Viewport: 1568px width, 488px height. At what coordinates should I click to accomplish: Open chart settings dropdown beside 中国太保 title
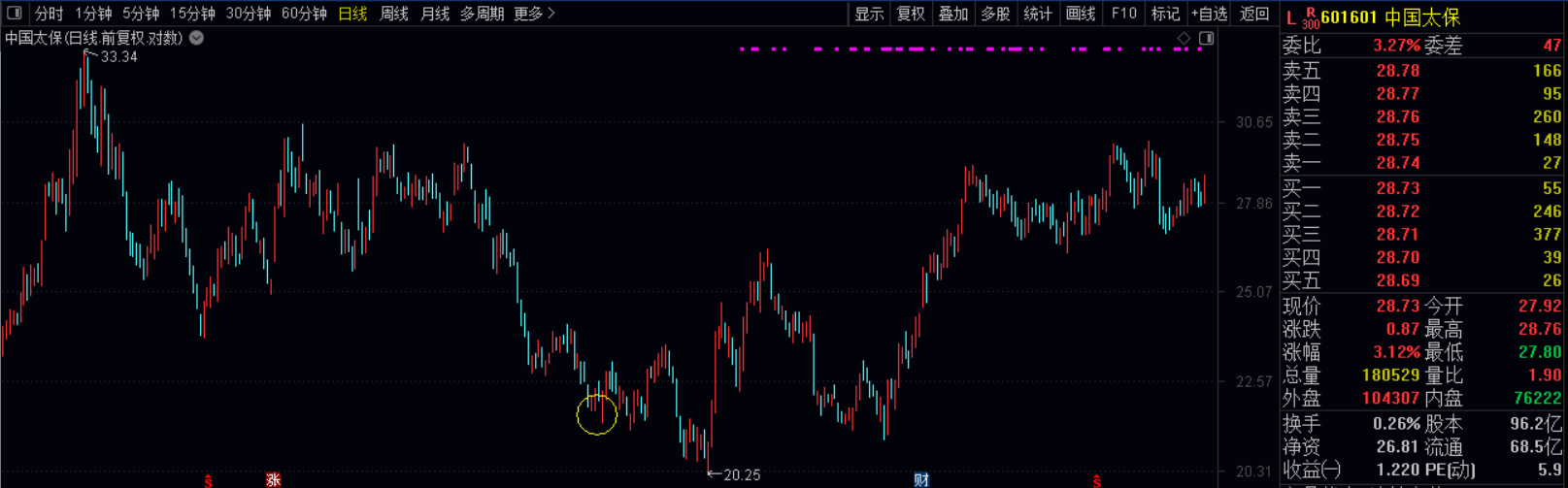coord(197,38)
